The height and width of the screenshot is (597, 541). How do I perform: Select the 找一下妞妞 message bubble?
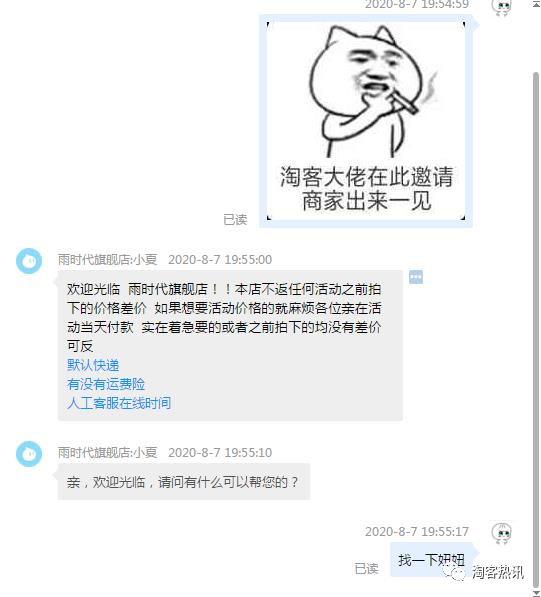pyautogui.click(x=431, y=560)
